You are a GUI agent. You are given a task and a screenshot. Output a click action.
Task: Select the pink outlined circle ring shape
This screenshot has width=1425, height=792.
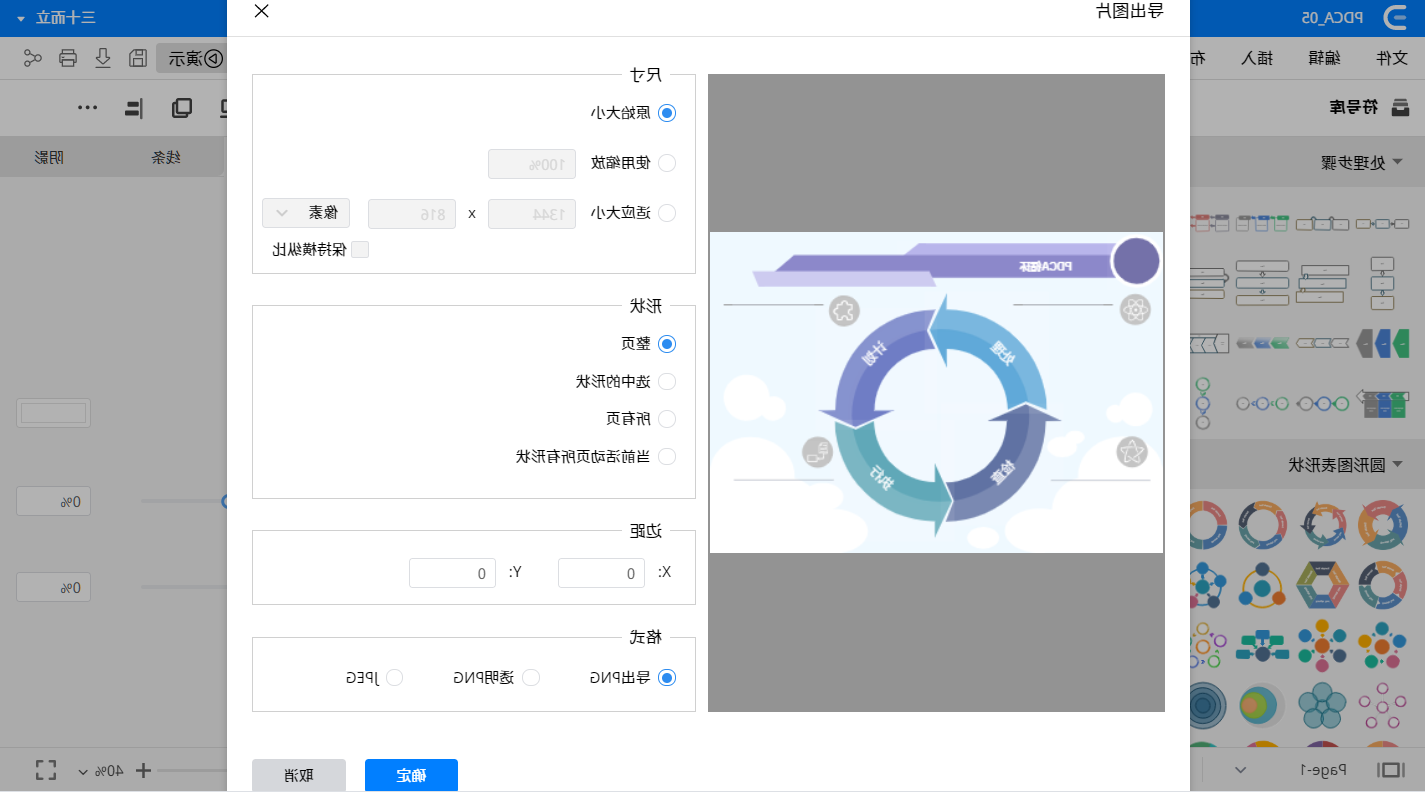1383,706
